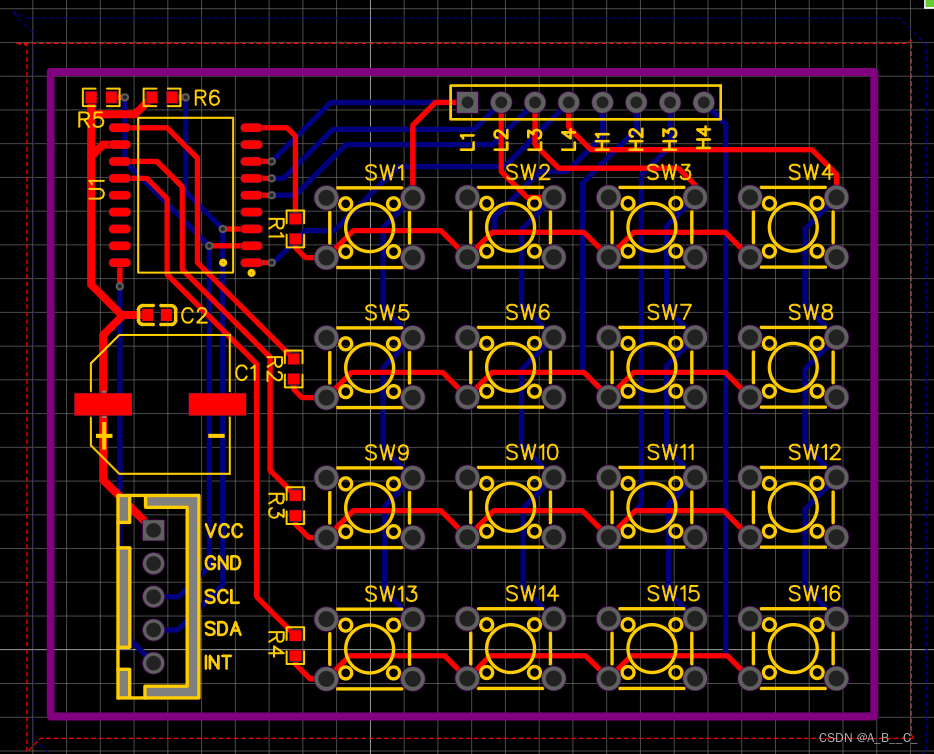Click the R1 resistor footprint
This screenshot has height=754, width=934.
(x=295, y=229)
